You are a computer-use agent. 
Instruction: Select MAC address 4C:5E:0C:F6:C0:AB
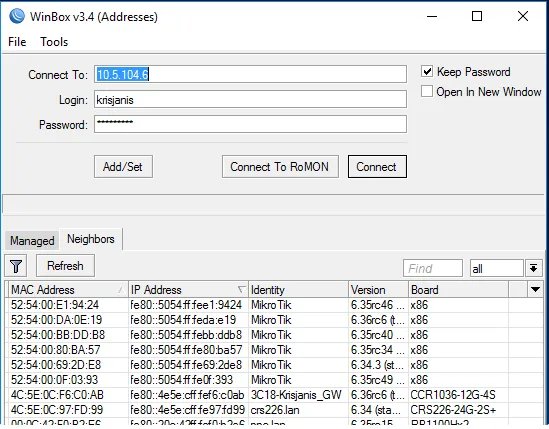(x=57, y=395)
